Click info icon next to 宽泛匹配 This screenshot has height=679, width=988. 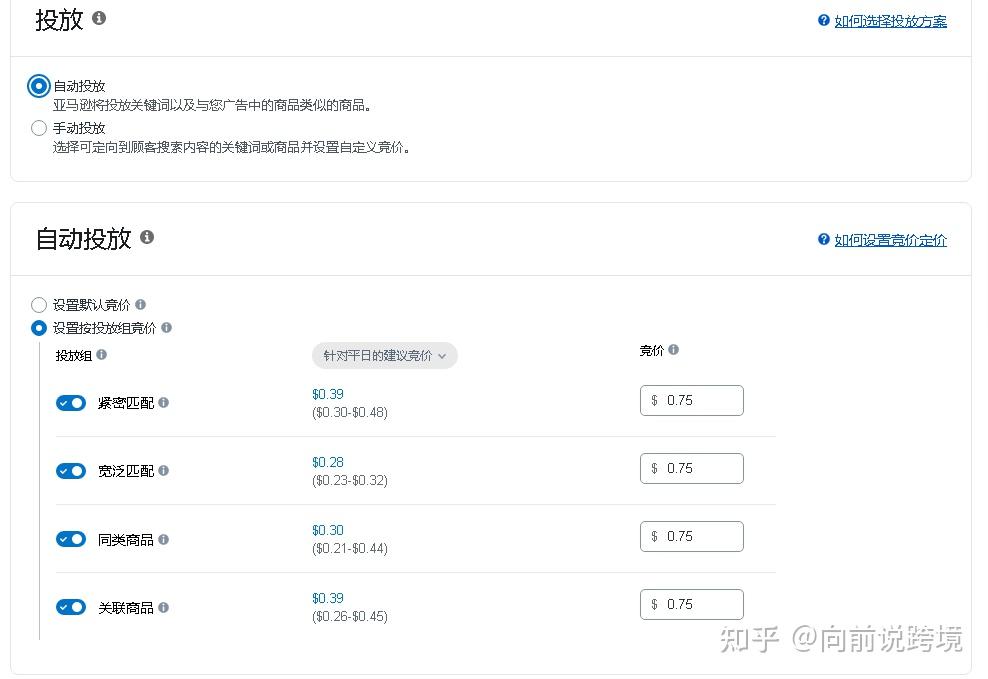[x=163, y=471]
